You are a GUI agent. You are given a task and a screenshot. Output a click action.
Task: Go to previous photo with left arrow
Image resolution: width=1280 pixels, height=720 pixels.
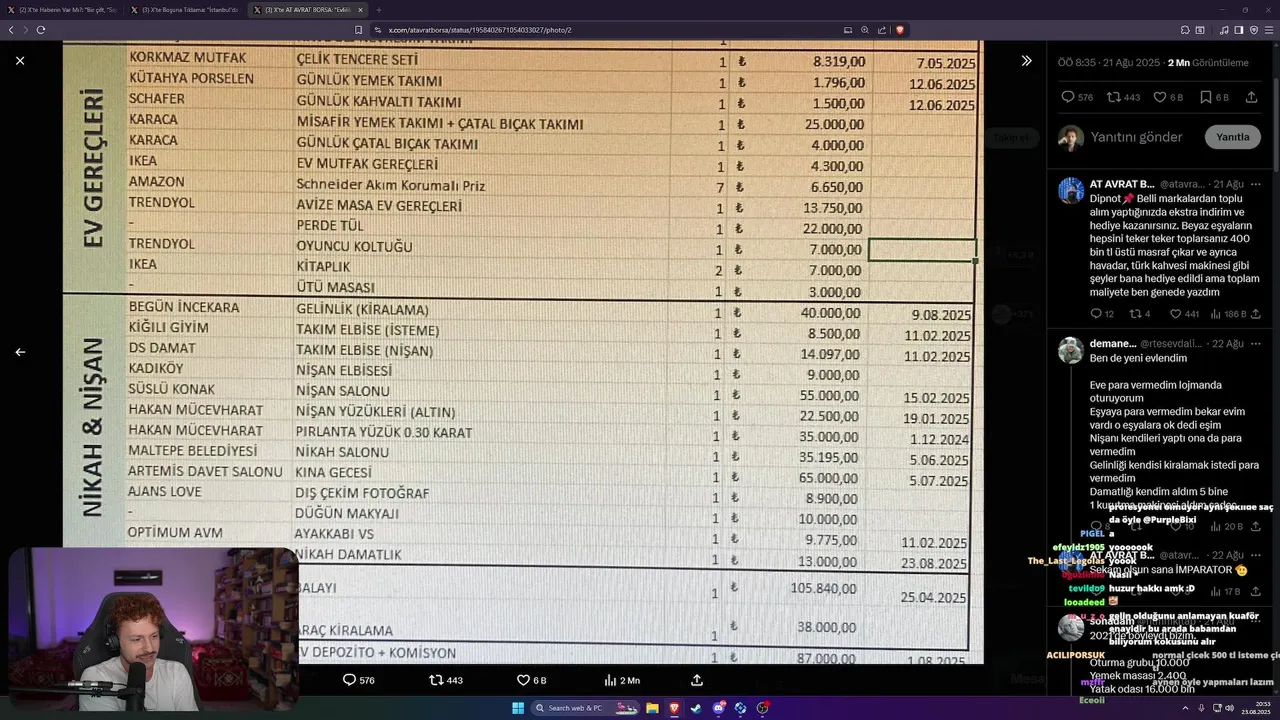point(20,352)
